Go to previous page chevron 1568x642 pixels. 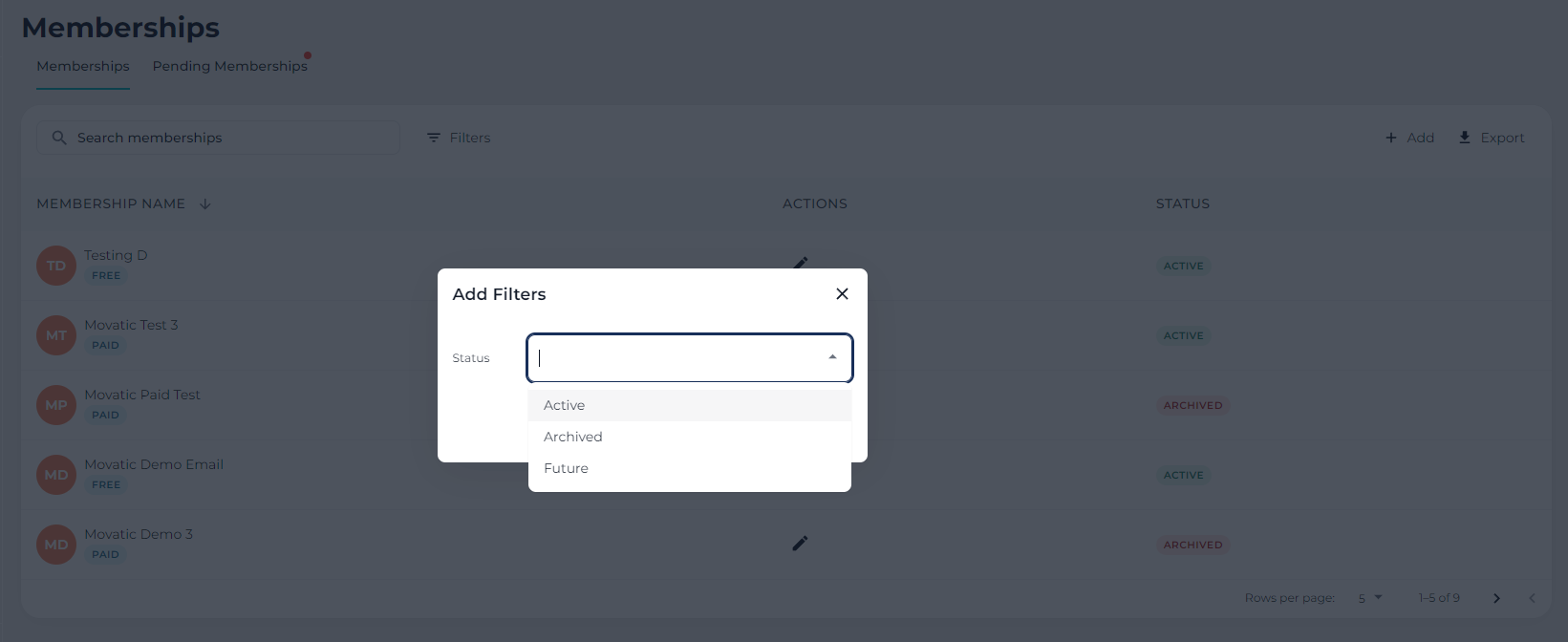click(1532, 598)
